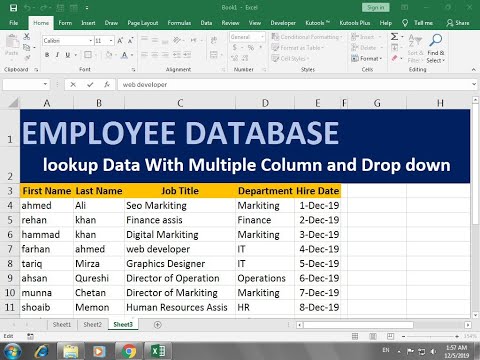Click the Select All corner triangle
The image size is (480, 360).
tap(13, 102)
